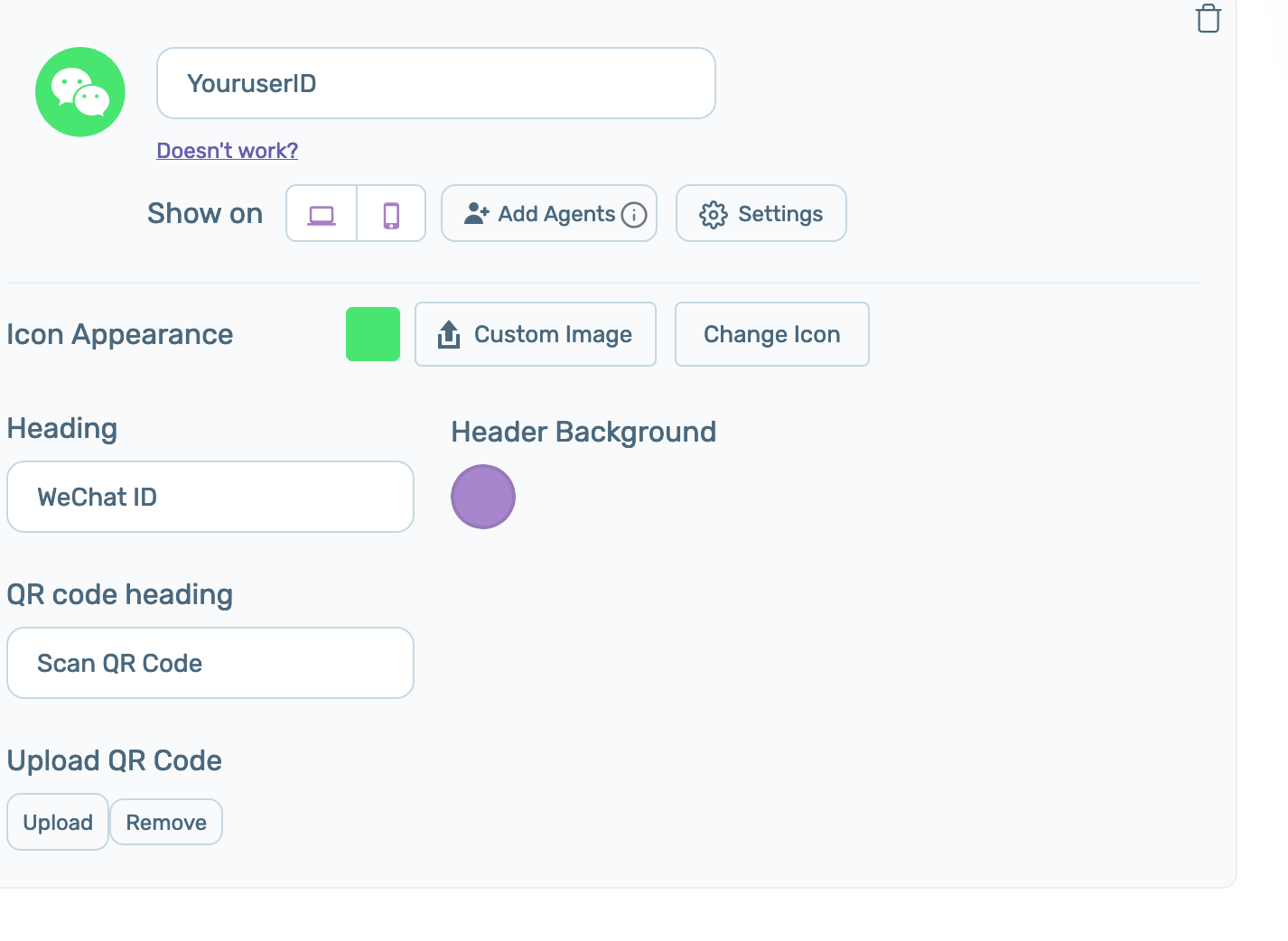Open the Settings button
Viewport: 1288px width, 941px height.
click(x=779, y=214)
